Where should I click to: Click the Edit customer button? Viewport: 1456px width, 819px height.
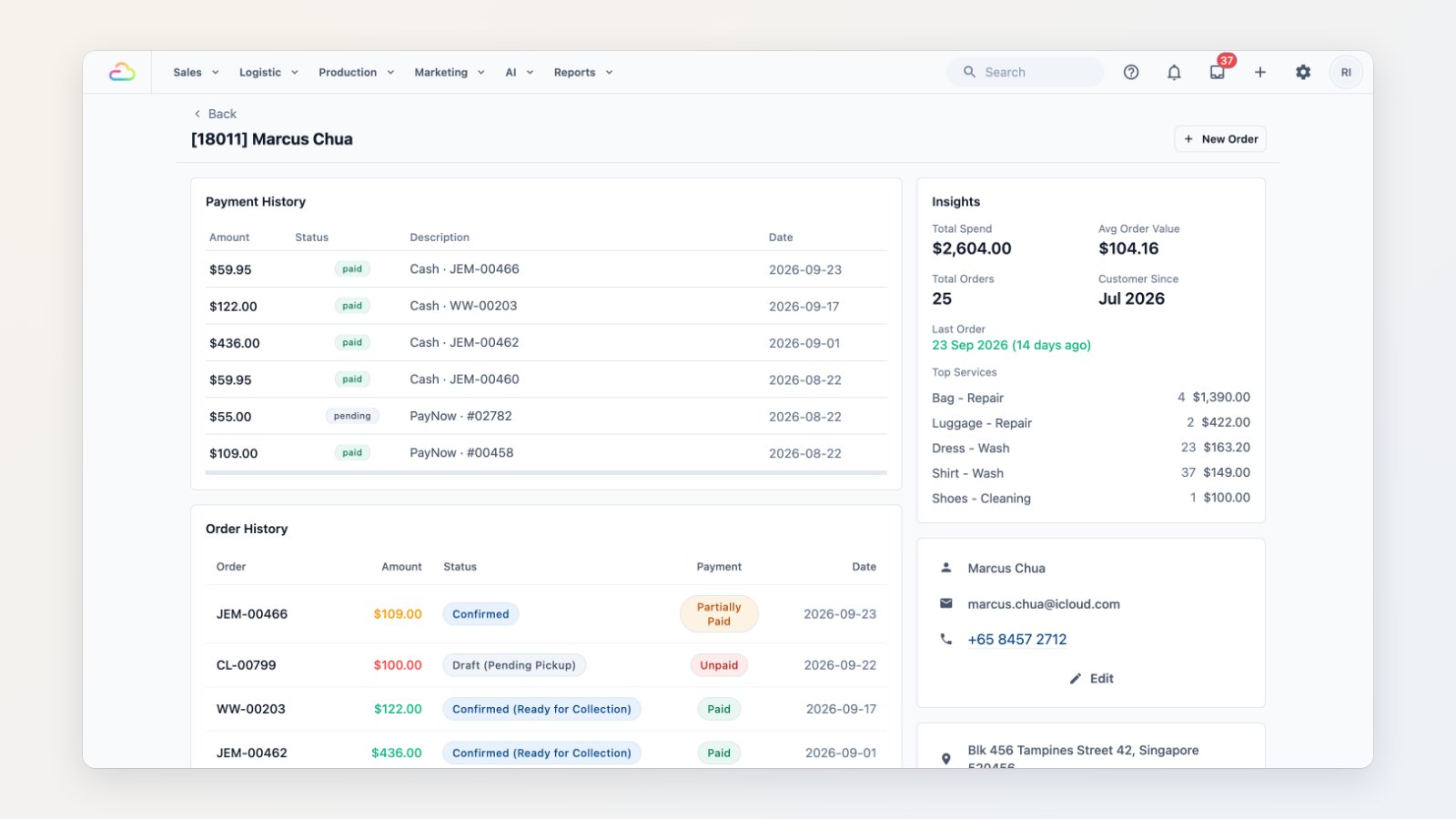tap(1091, 678)
